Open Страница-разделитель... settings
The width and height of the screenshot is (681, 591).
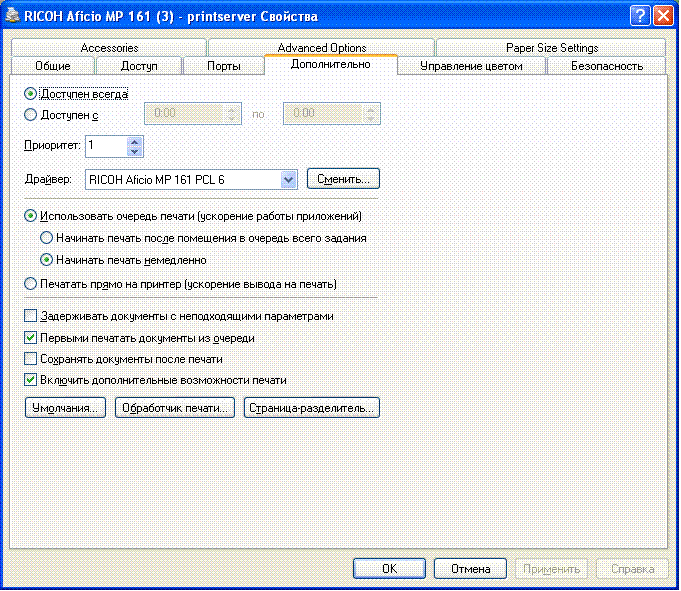(311, 408)
